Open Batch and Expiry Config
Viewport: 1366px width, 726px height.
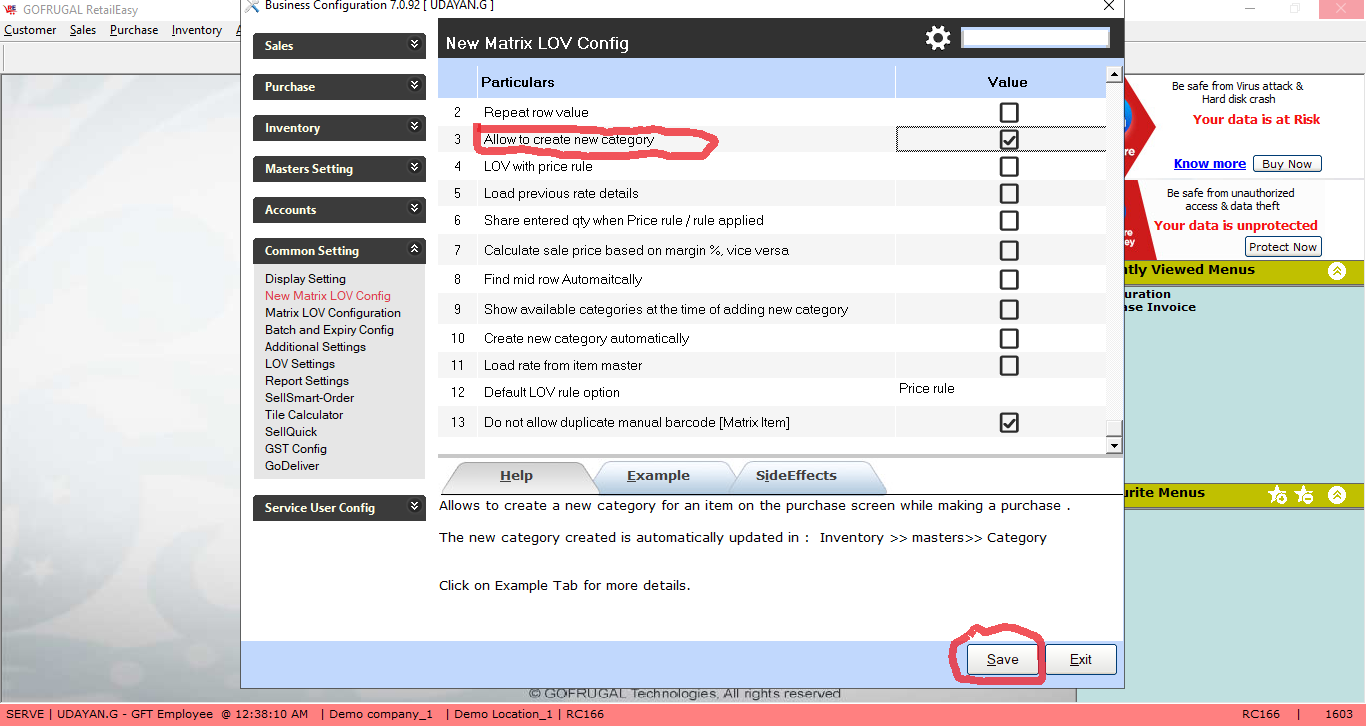pyautogui.click(x=329, y=330)
